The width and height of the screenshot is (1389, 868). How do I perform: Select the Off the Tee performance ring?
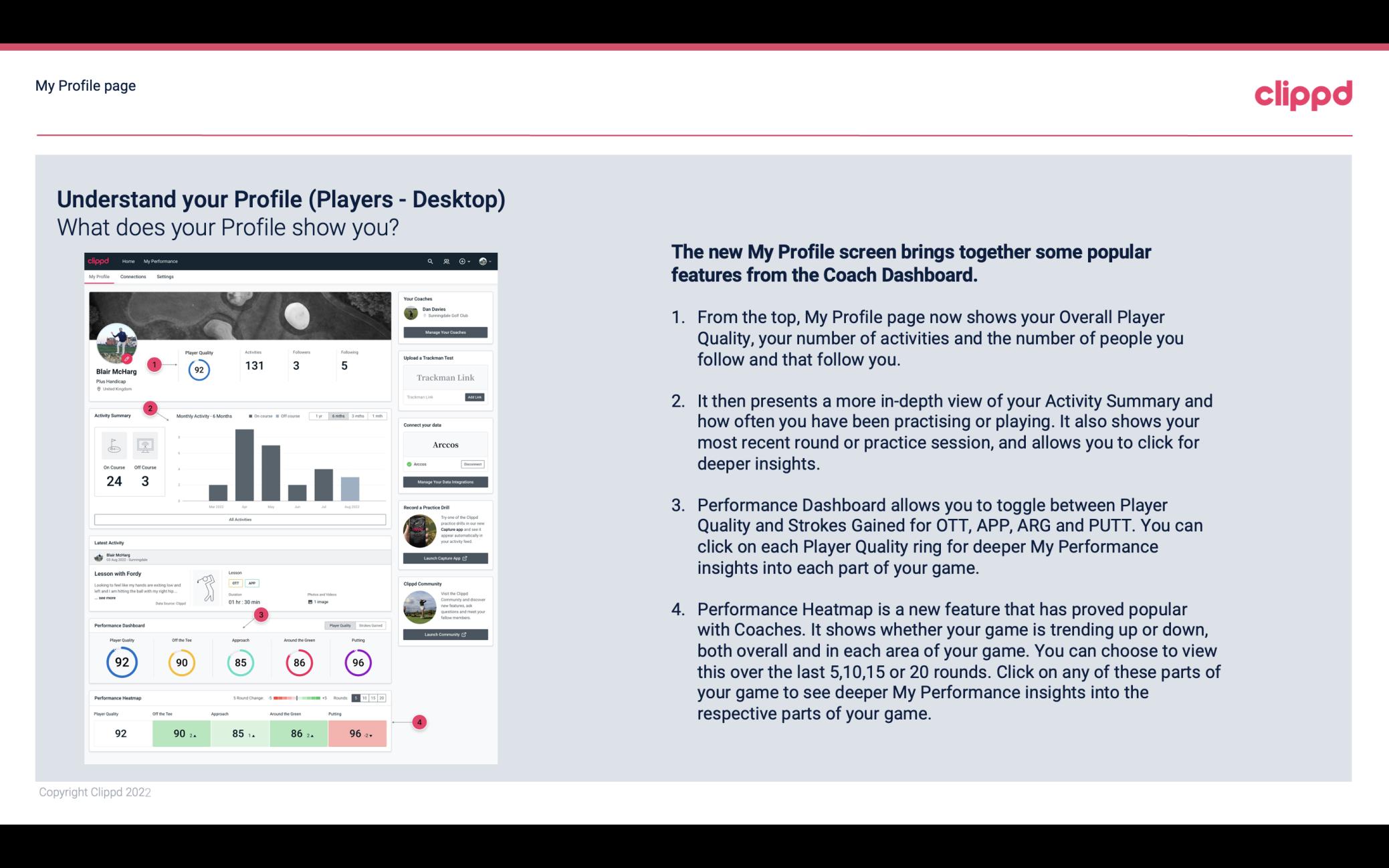(181, 662)
